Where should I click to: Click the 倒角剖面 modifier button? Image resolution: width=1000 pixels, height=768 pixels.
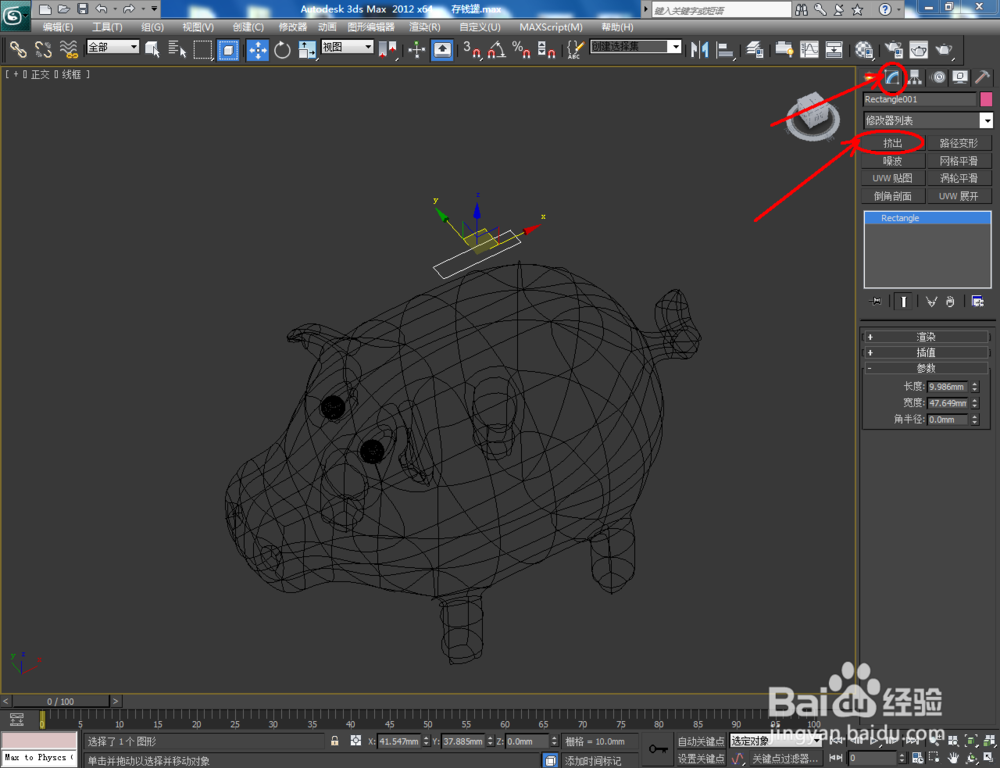point(893,196)
